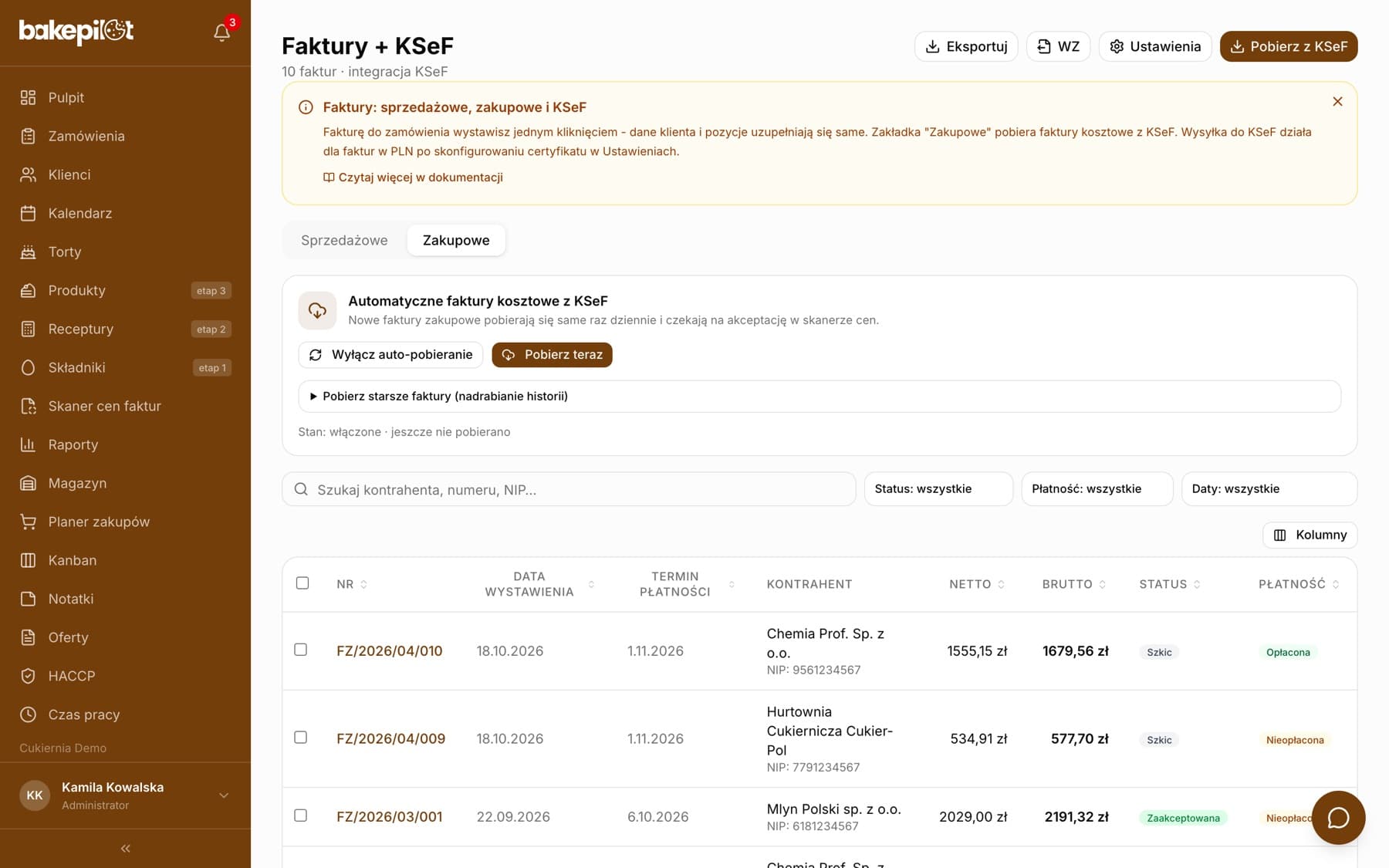Click the Pobierz teraz button
The width and height of the screenshot is (1389, 868).
(x=552, y=355)
